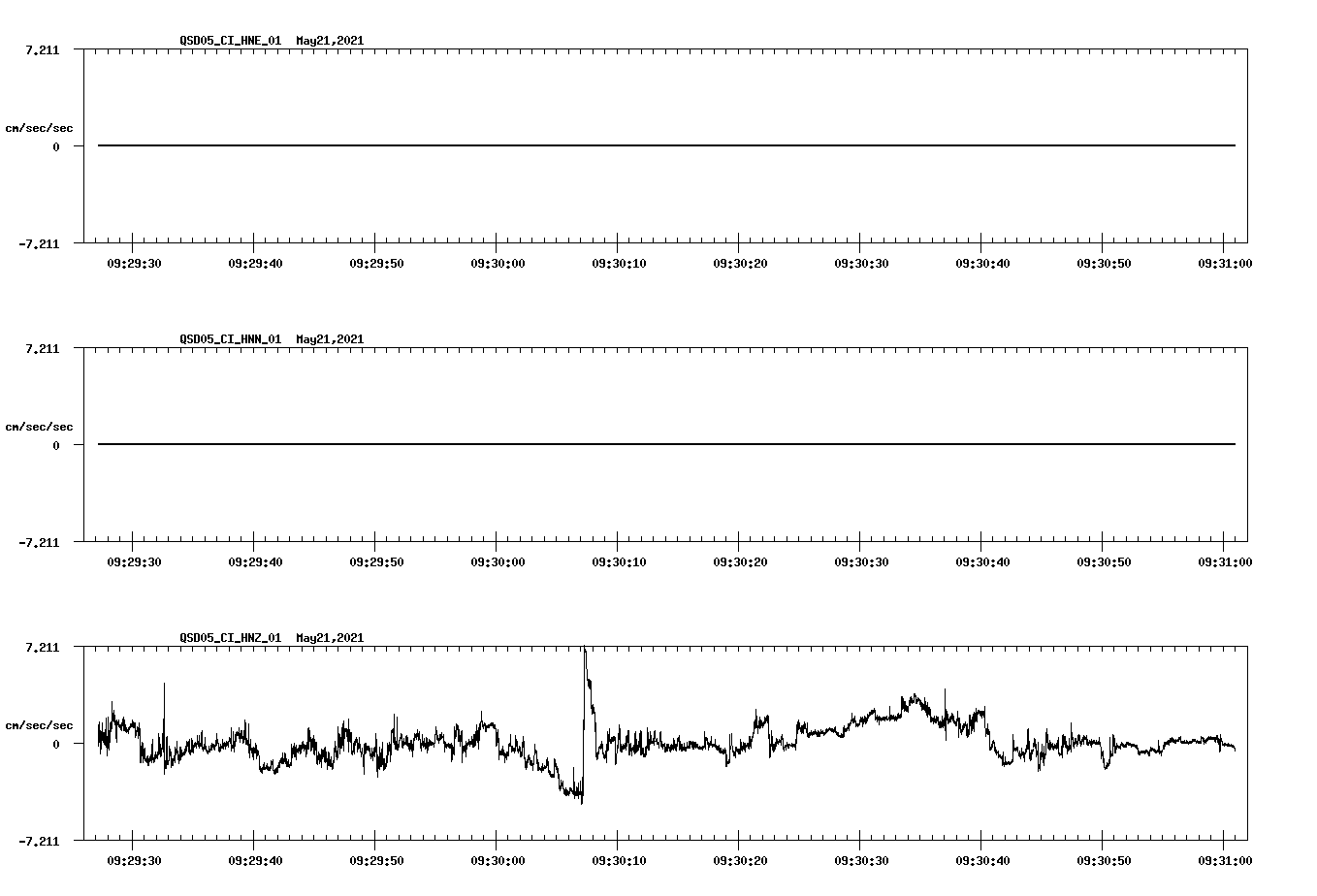Click 09:30:20 time label under HNN plot

740,561
